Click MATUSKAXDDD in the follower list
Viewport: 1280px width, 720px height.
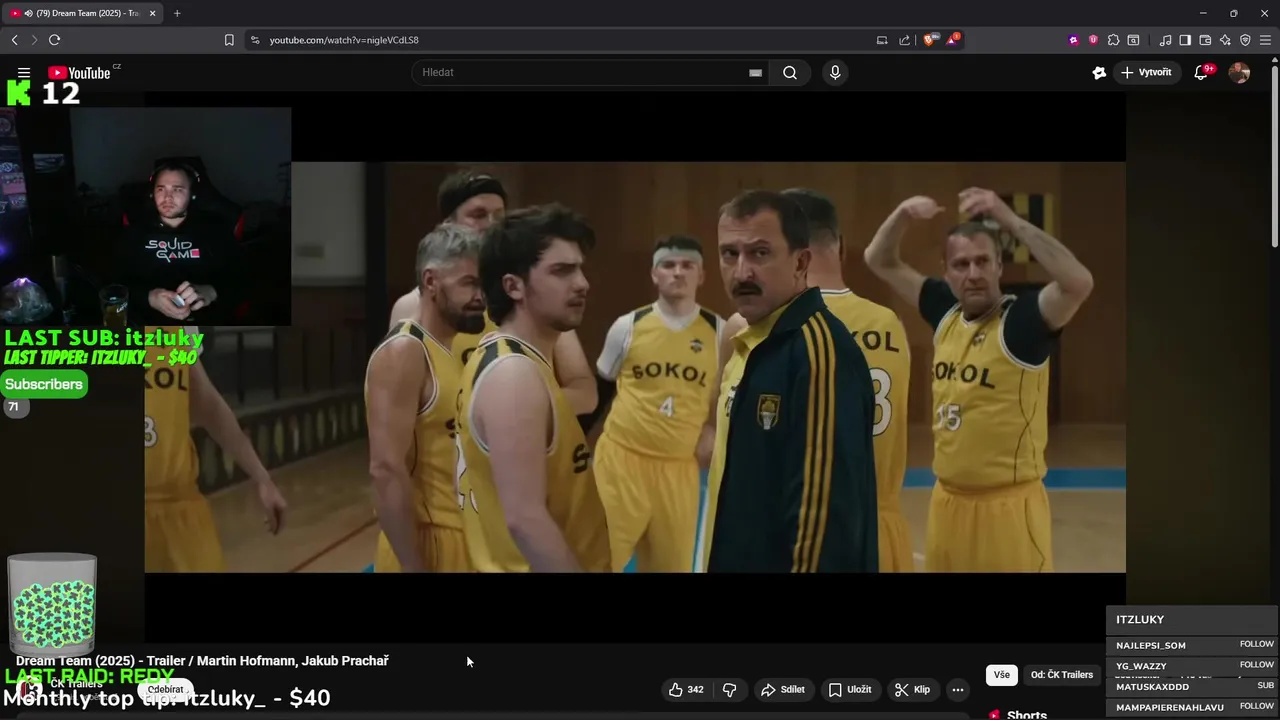point(1152,687)
